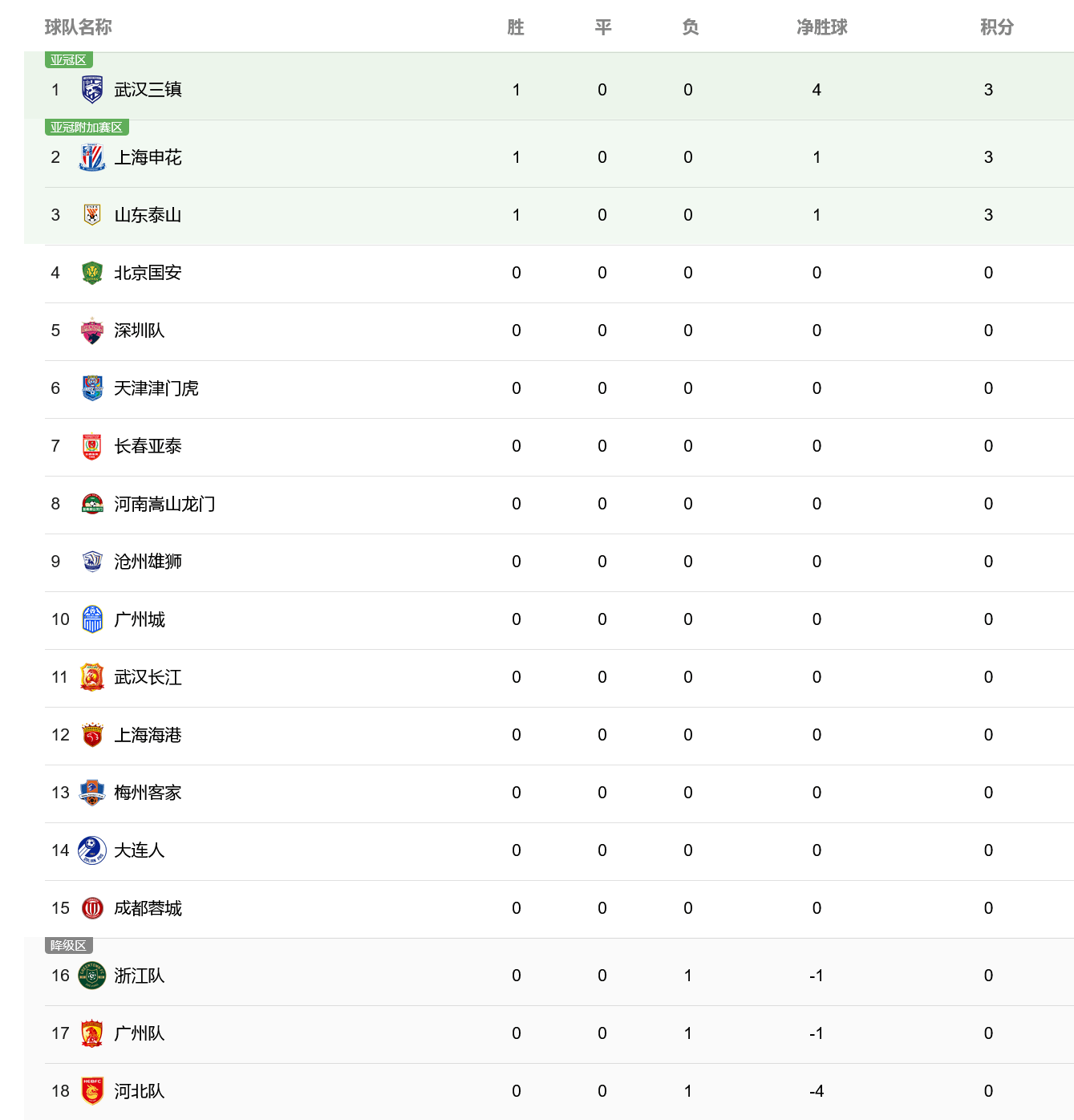Click the Tianjin Jinmen Tiger crest

(x=92, y=388)
